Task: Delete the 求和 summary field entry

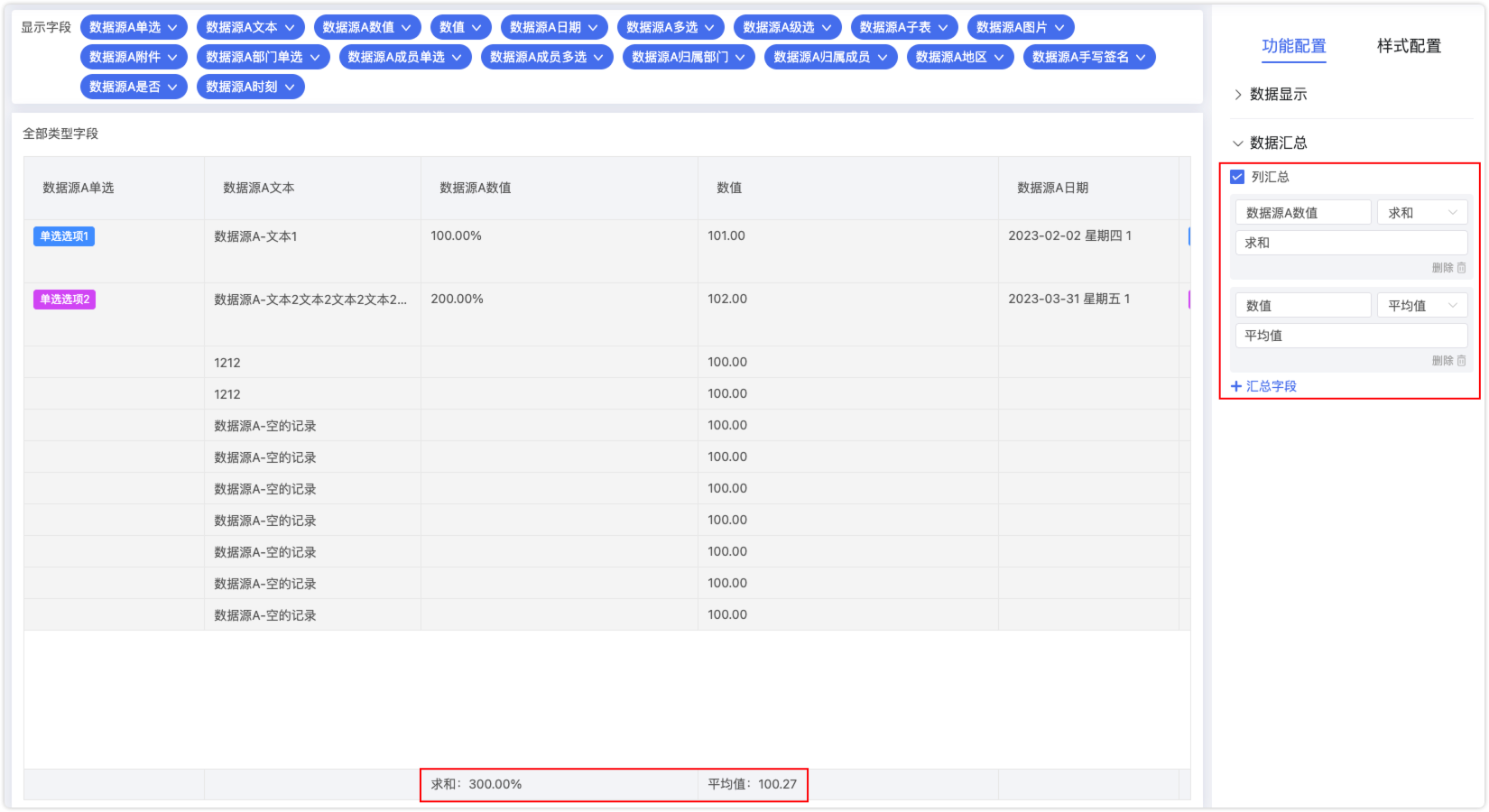Action: pyautogui.click(x=1448, y=268)
